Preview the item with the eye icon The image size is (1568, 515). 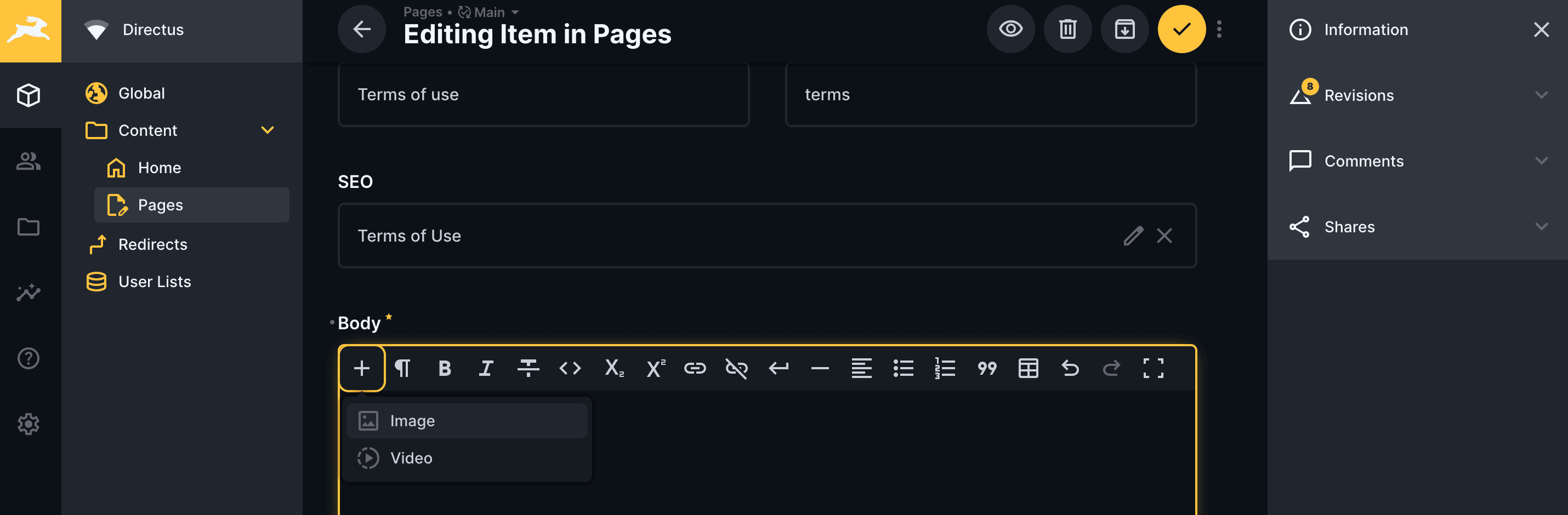click(1010, 28)
